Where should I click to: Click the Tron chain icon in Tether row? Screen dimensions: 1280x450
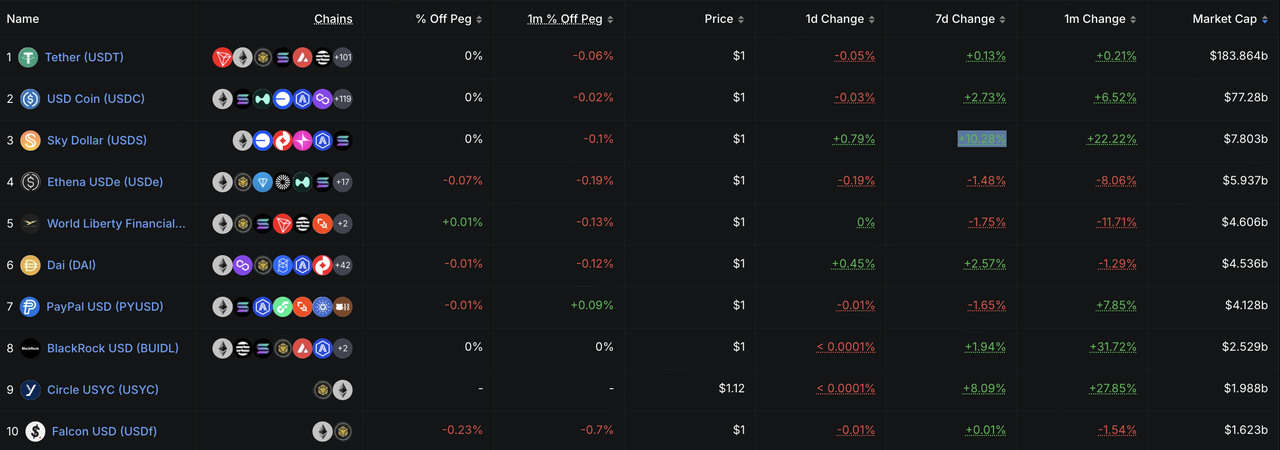point(222,57)
